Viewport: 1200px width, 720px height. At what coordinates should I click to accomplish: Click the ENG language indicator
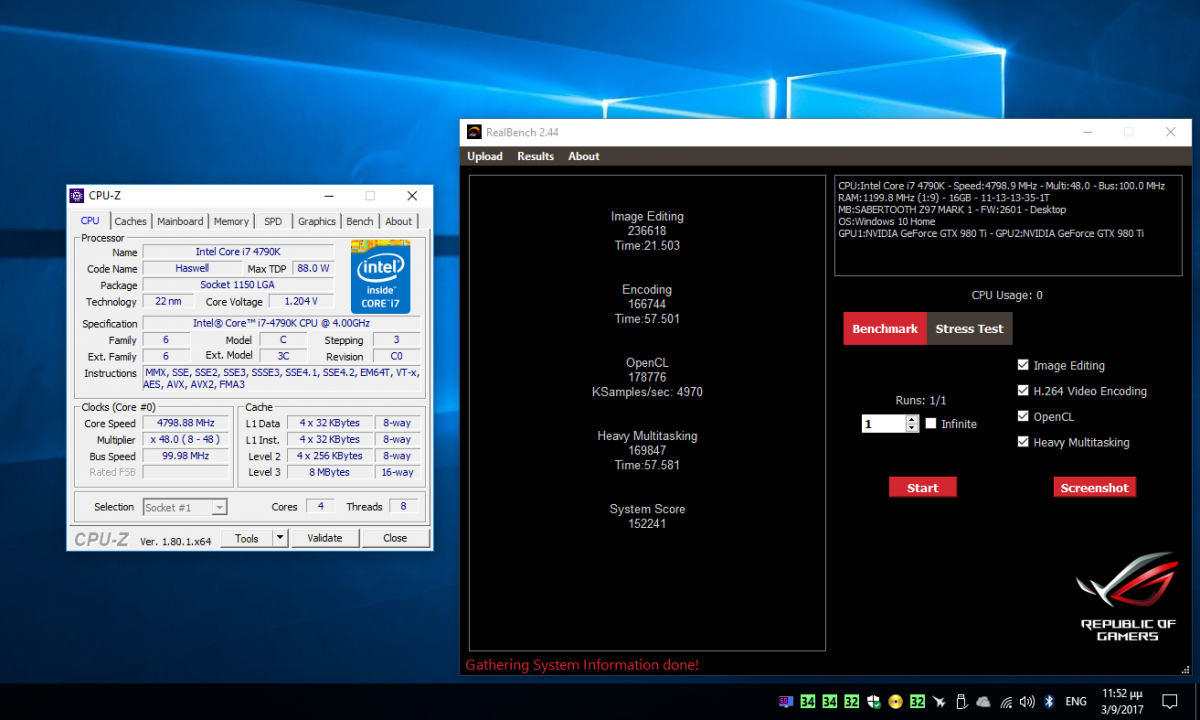[x=1076, y=701]
